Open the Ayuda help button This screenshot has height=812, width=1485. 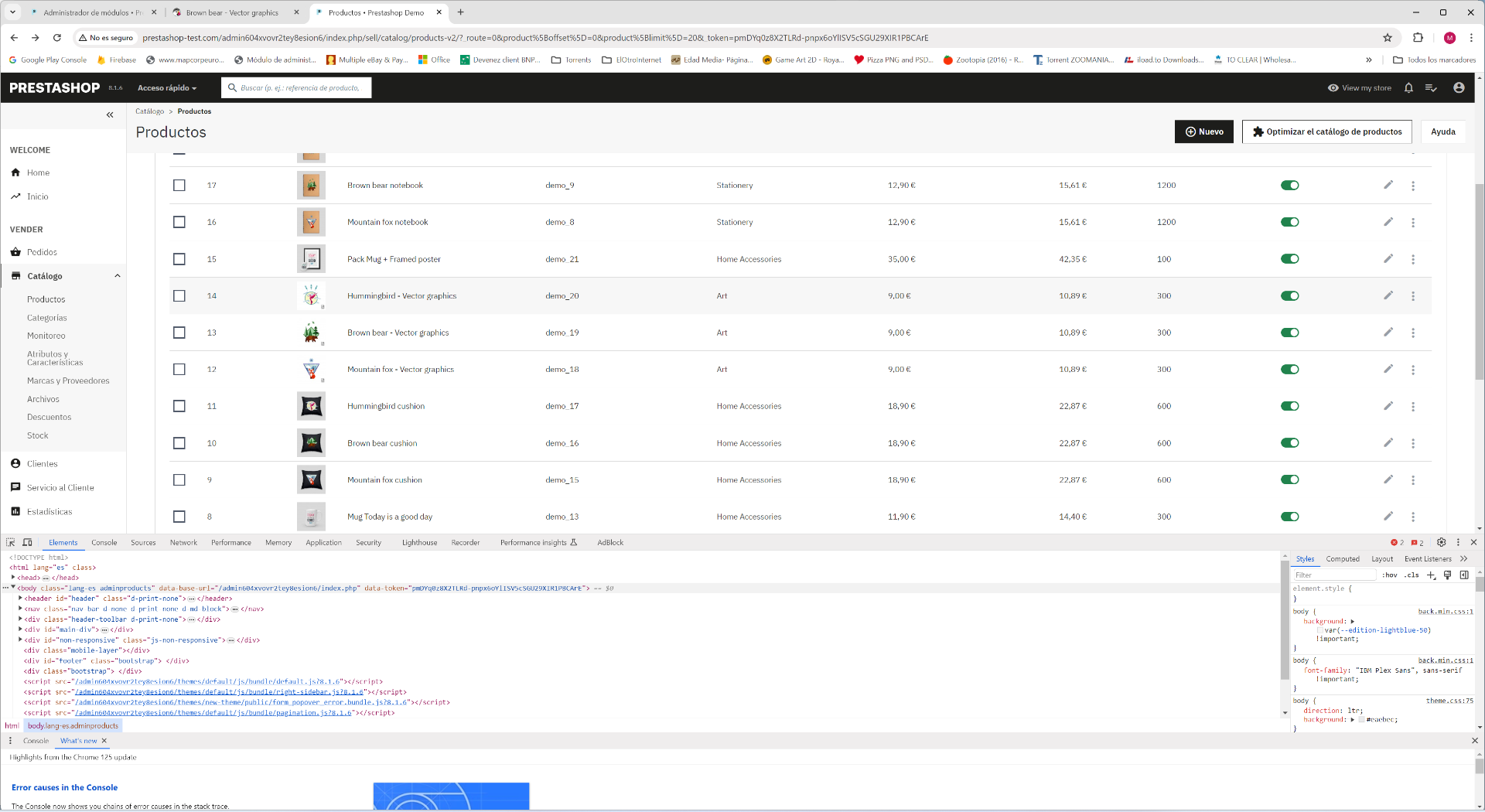pos(1443,131)
